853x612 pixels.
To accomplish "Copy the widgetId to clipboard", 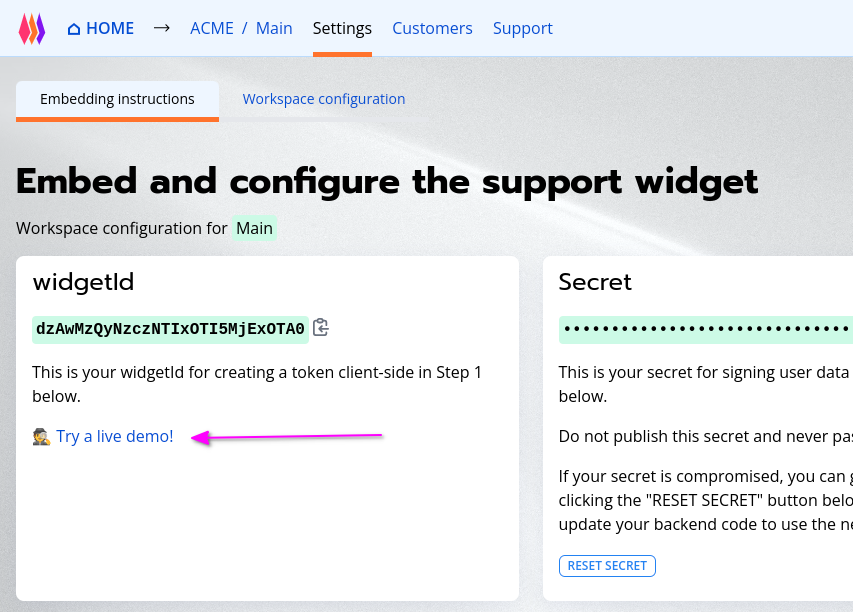I will tap(321, 328).
